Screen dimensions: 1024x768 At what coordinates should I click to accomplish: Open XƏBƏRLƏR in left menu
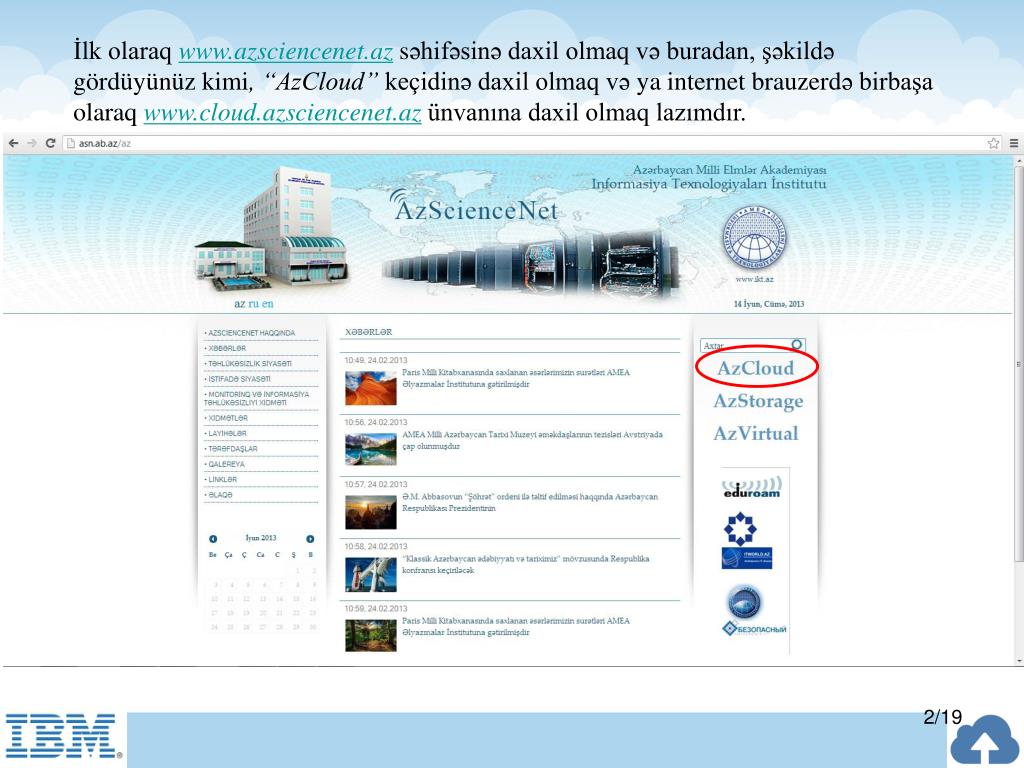click(227, 349)
